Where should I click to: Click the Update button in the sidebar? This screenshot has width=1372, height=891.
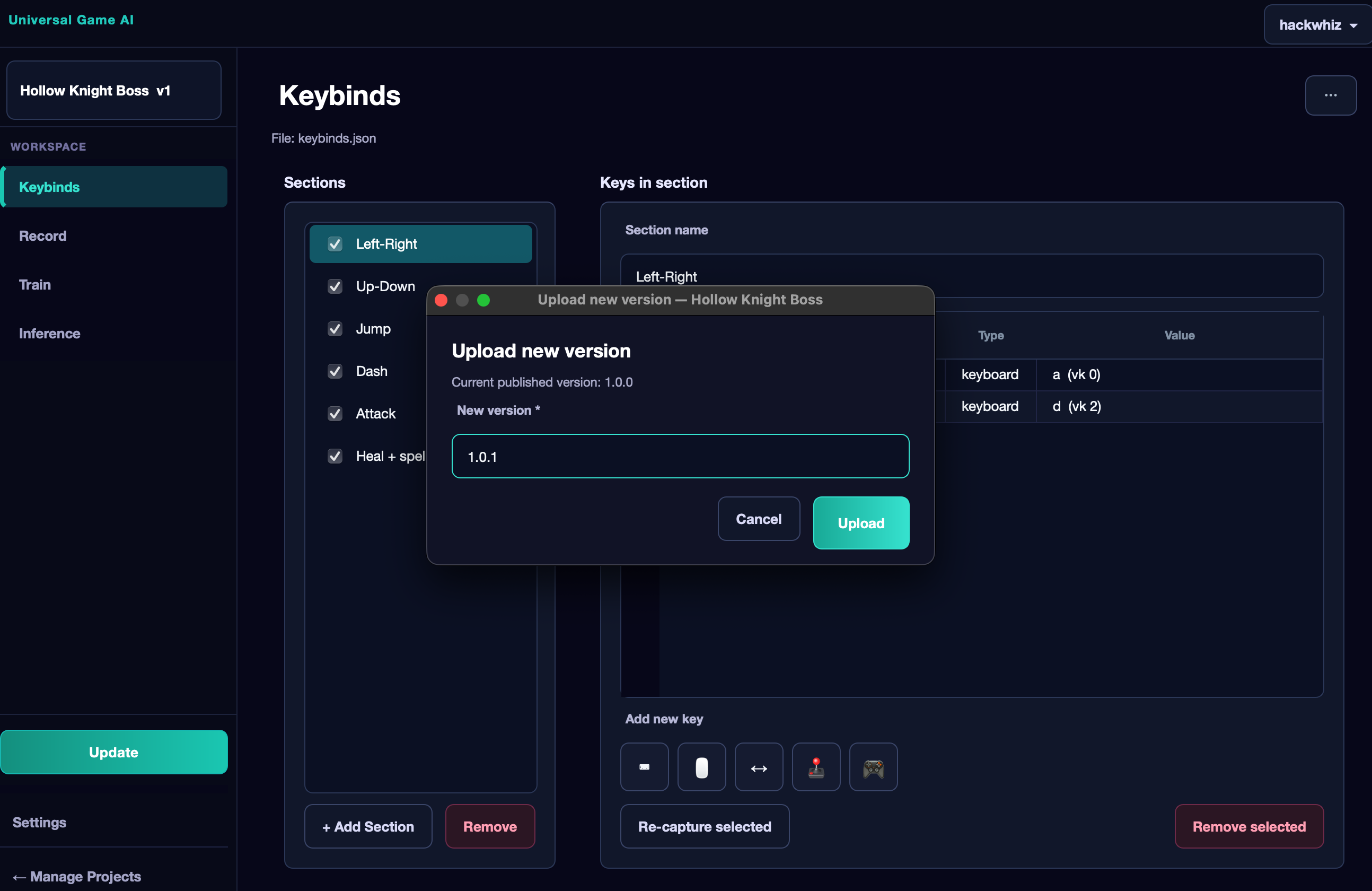[x=113, y=752]
